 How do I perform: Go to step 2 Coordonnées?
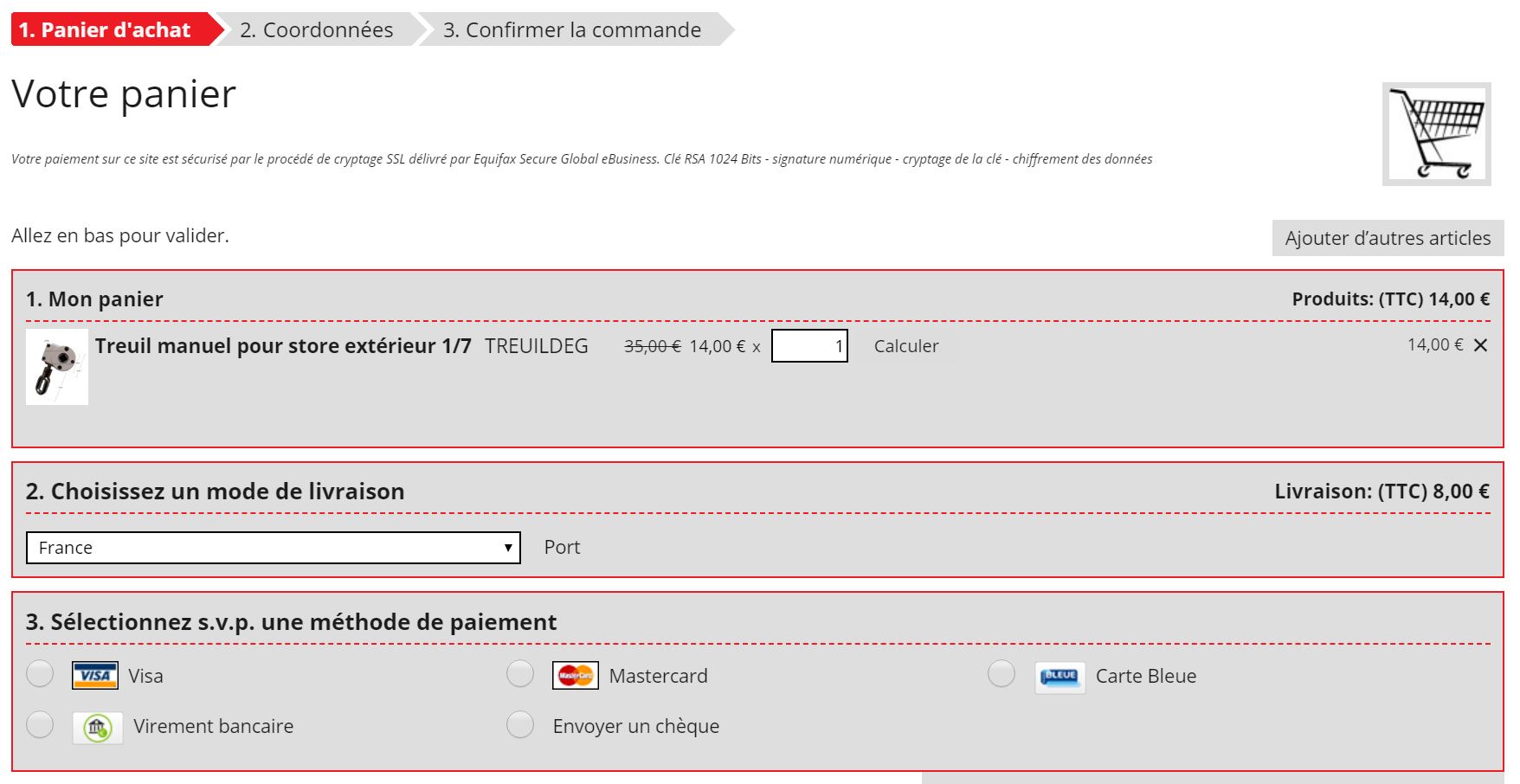pyautogui.click(x=317, y=29)
